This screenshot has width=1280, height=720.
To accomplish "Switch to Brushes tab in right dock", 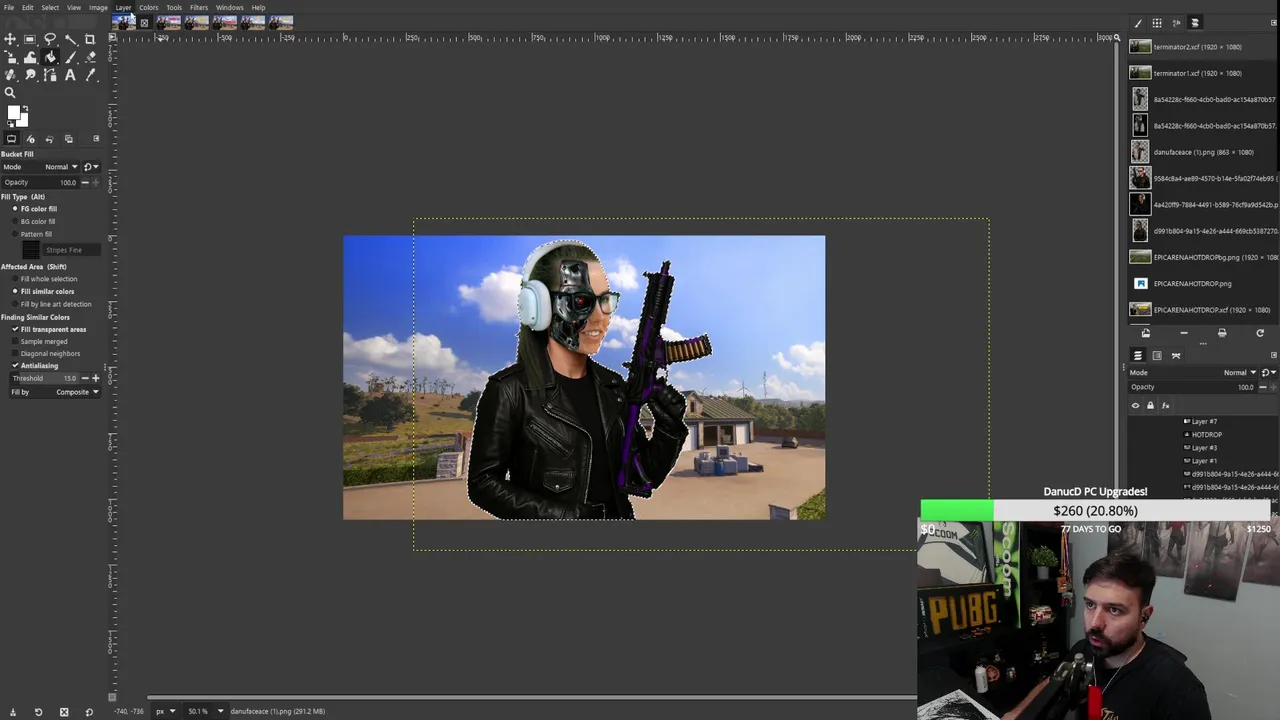I will click(1138, 23).
